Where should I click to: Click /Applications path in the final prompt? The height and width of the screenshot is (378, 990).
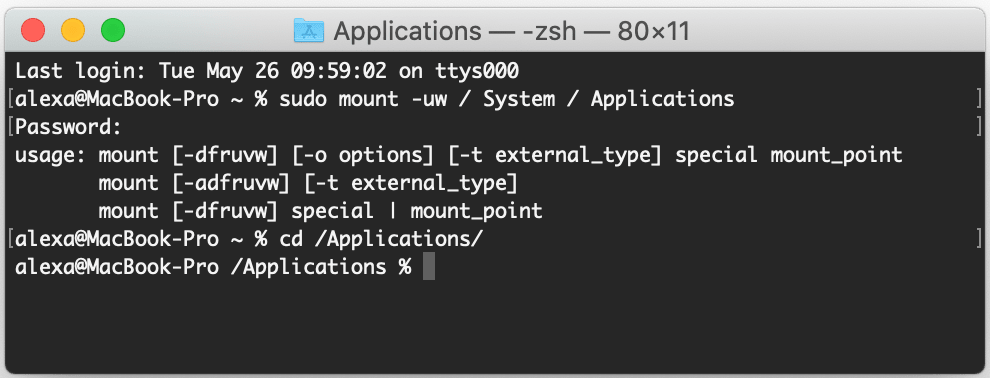309,267
